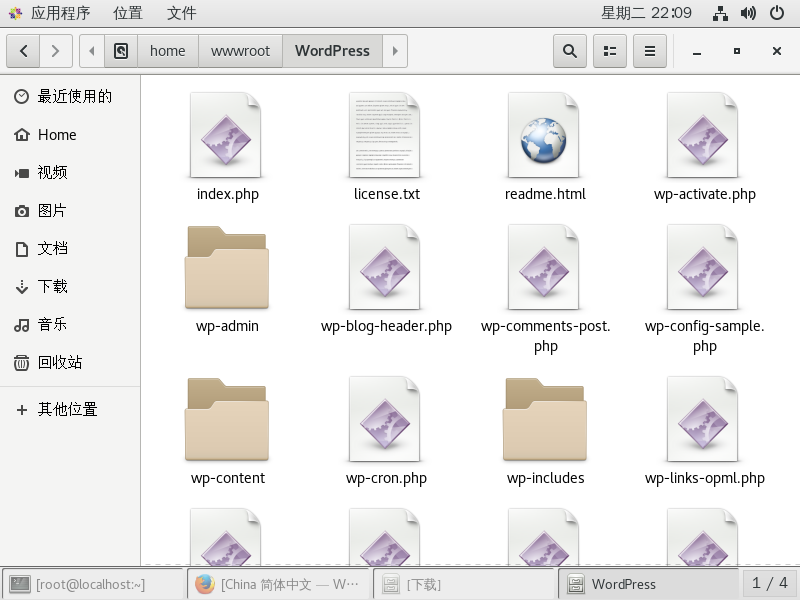Select the wp-activate.php file icon
Screen dimensions: 800x600
(x=703, y=135)
